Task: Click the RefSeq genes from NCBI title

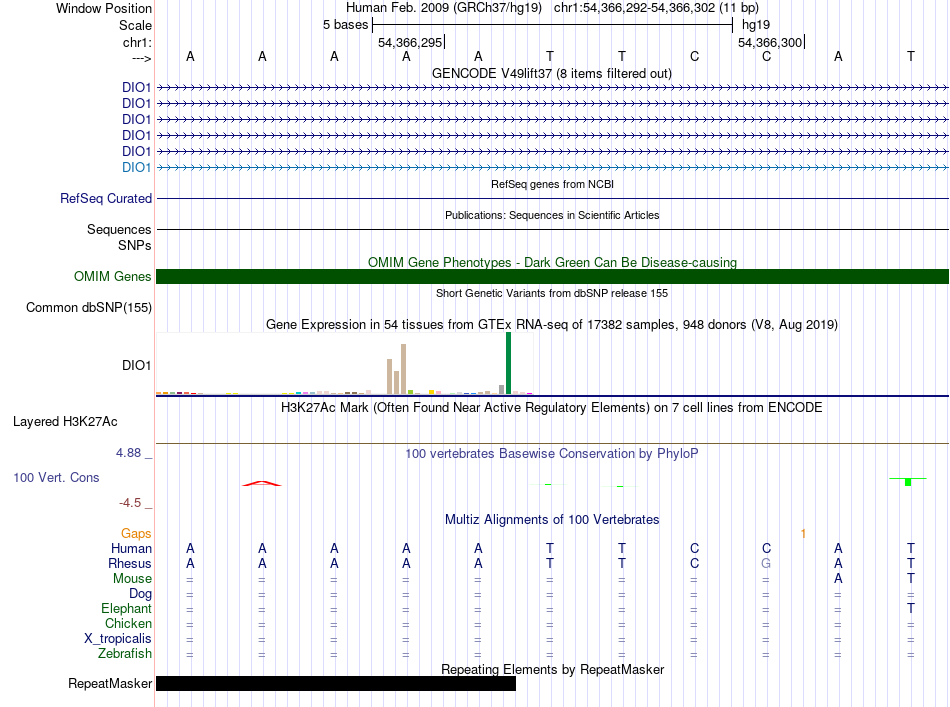Action: tap(552, 184)
